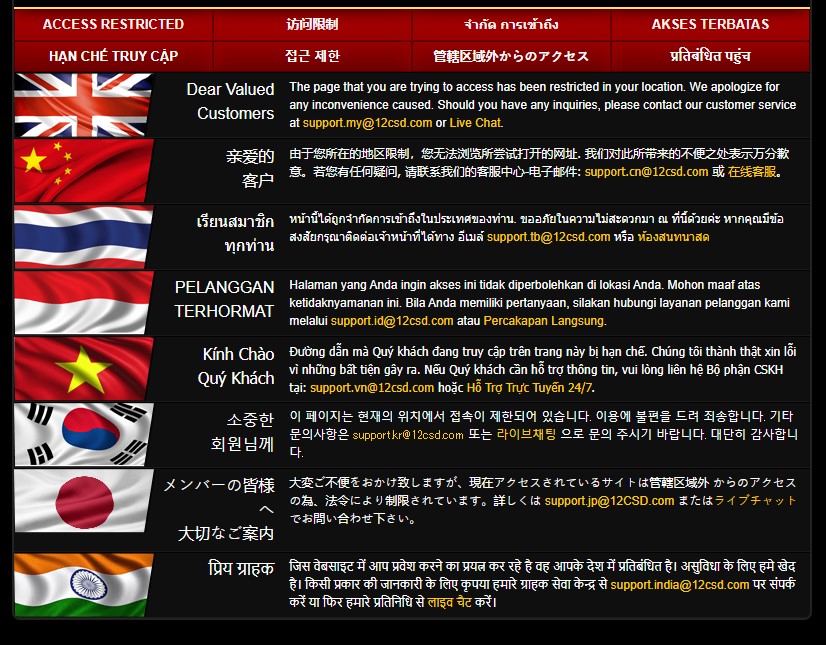The image size is (826, 645).
Task: Click the India flag image
Action: (x=82, y=584)
